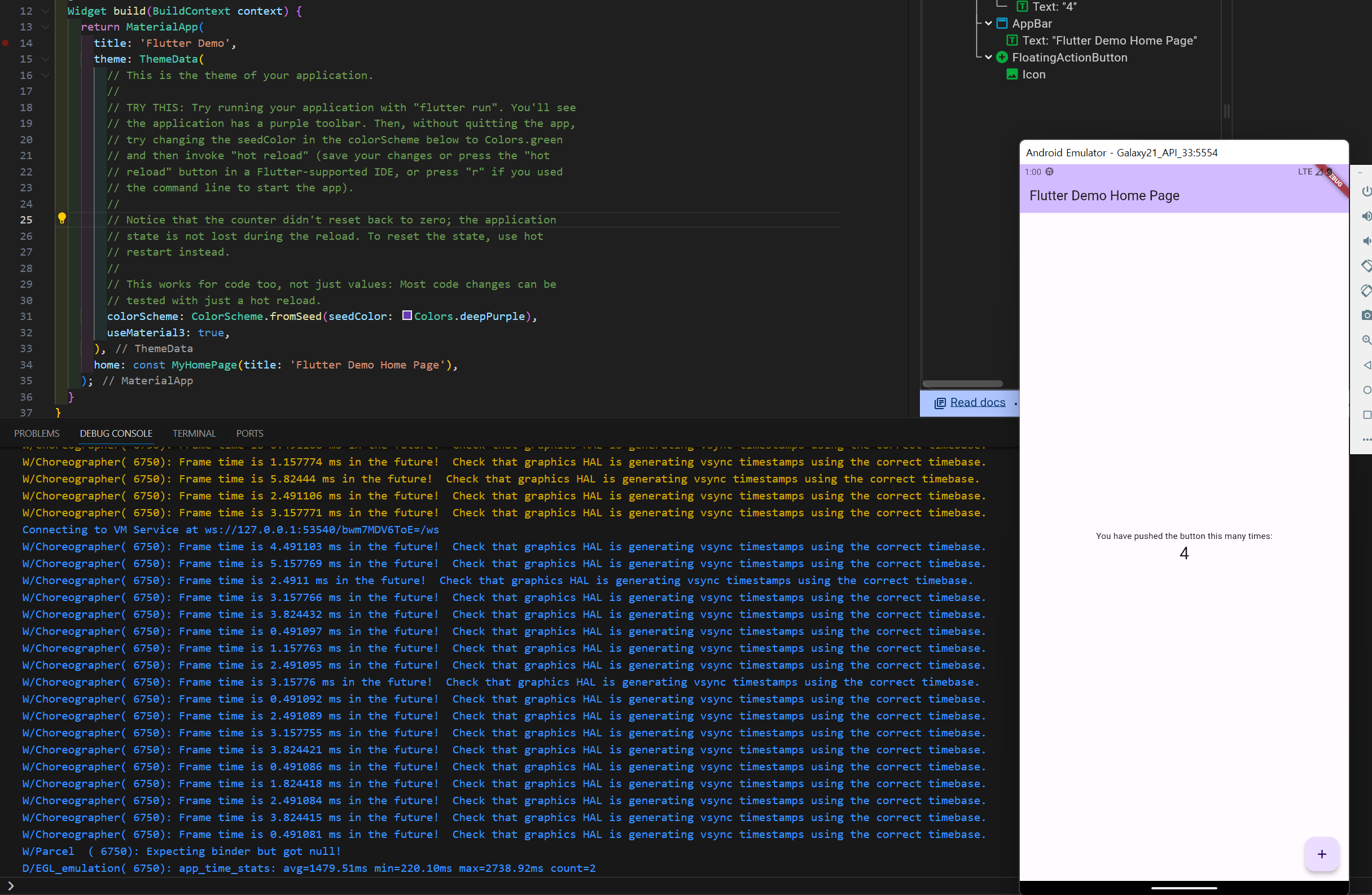
Task: Fold the ThemeData block at line 15
Action: tap(46, 59)
